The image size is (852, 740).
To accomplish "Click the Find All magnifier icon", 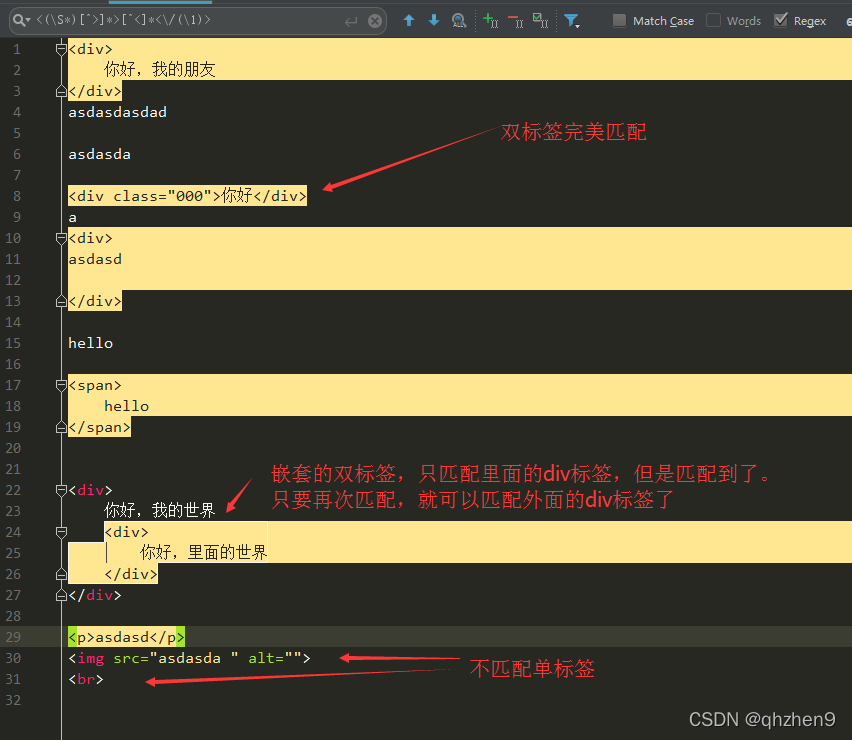I will click(x=458, y=20).
